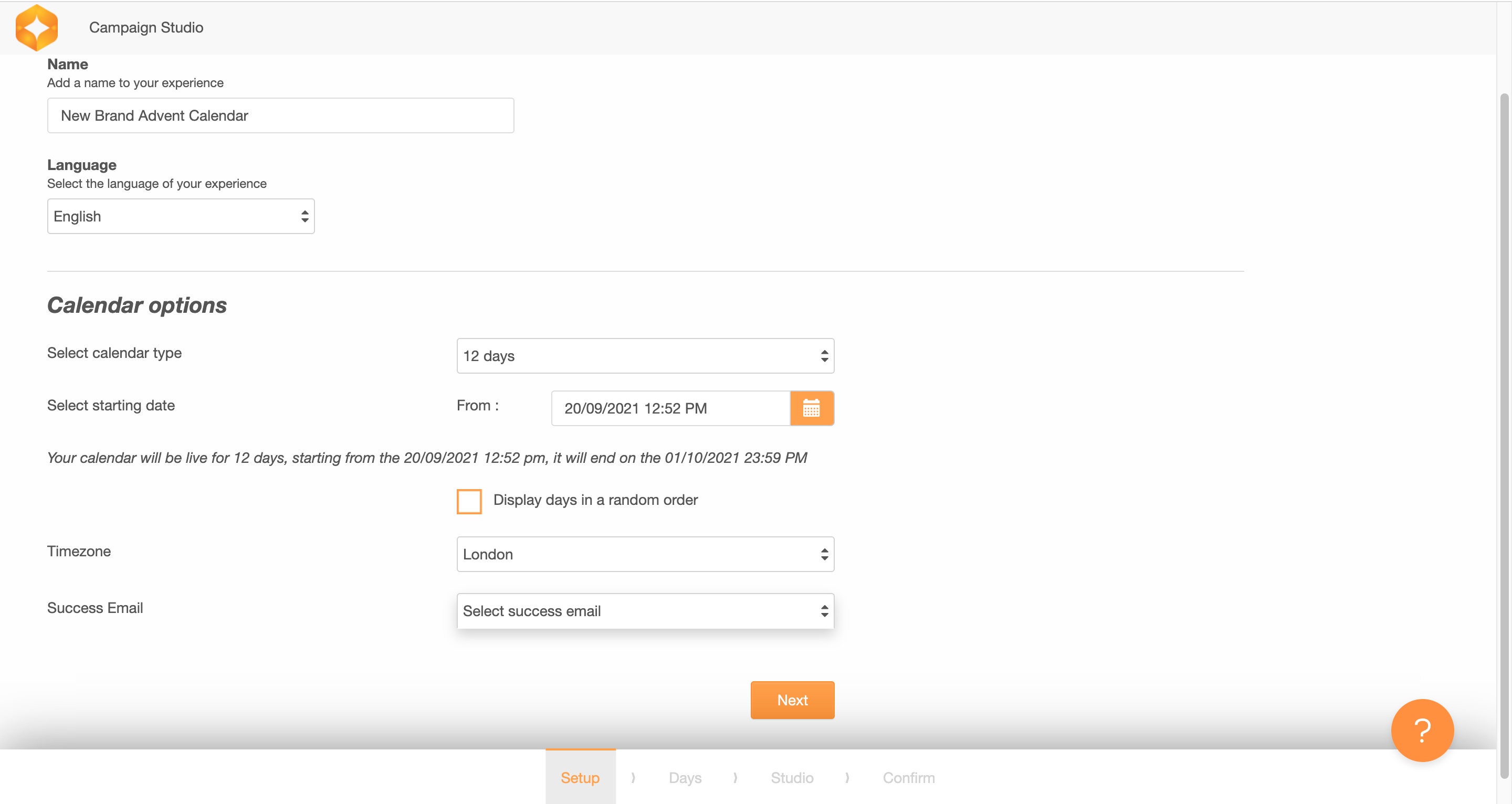Click the chevron between Days and Studio
This screenshot has height=804, width=1512.
click(x=735, y=777)
